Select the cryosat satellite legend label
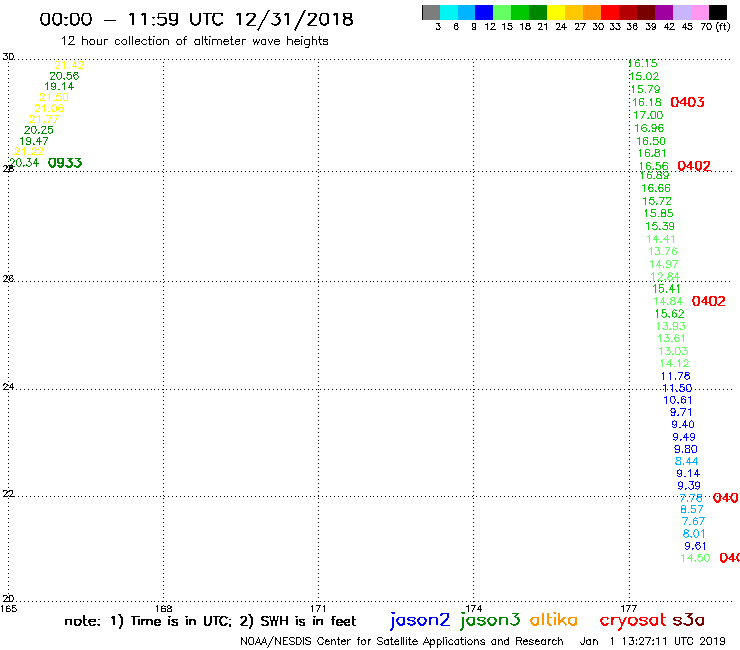 tap(633, 621)
